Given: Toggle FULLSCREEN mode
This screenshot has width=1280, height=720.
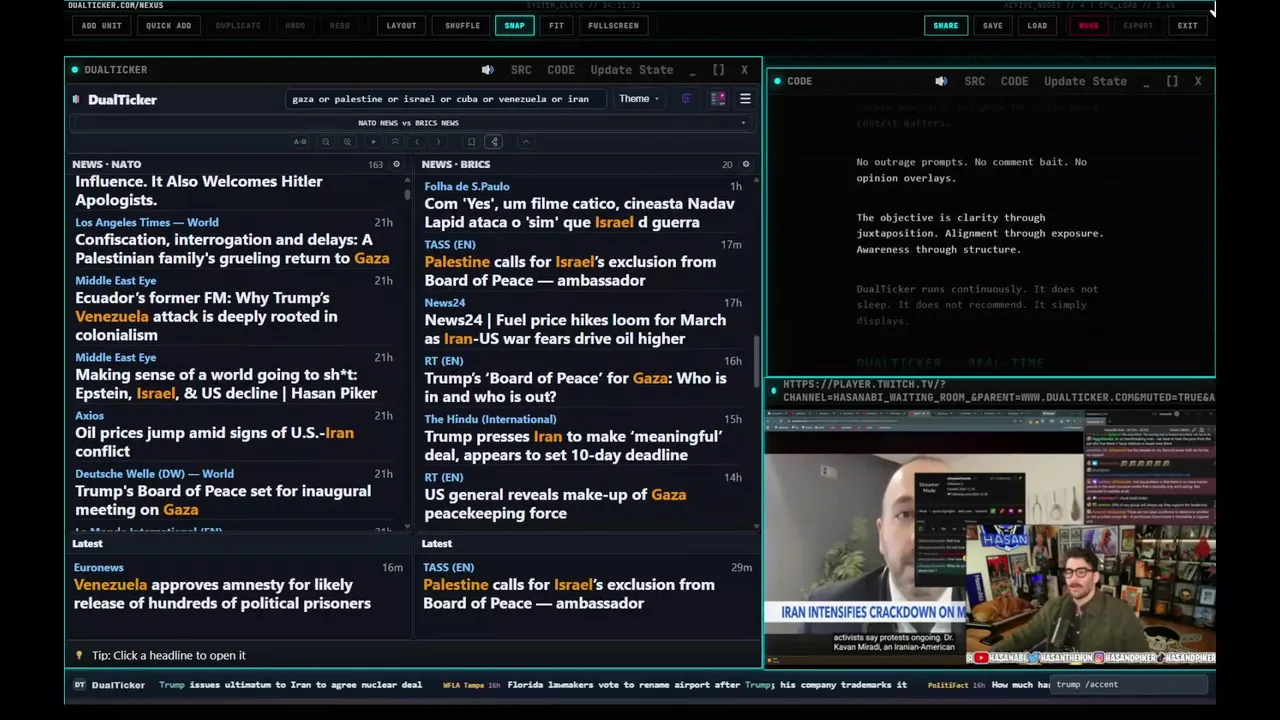Looking at the screenshot, I should [613, 25].
